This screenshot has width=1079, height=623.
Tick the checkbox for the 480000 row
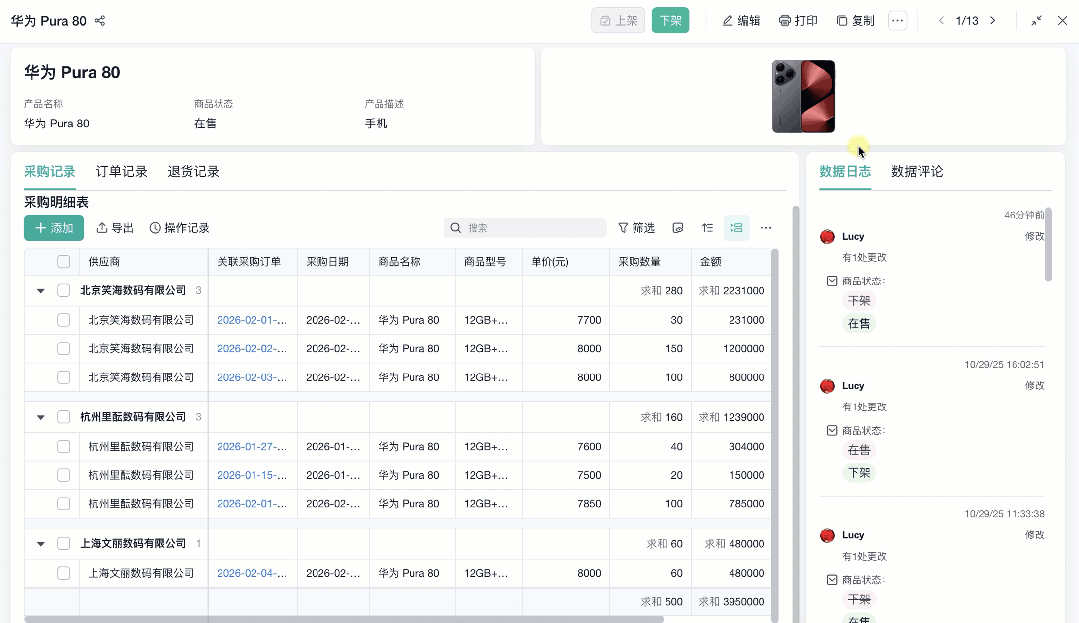click(63, 573)
